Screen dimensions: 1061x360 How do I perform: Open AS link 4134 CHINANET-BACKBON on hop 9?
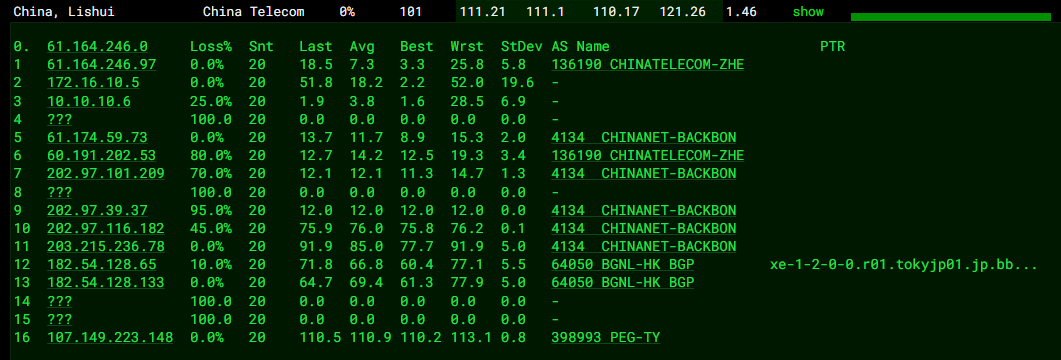644,210
